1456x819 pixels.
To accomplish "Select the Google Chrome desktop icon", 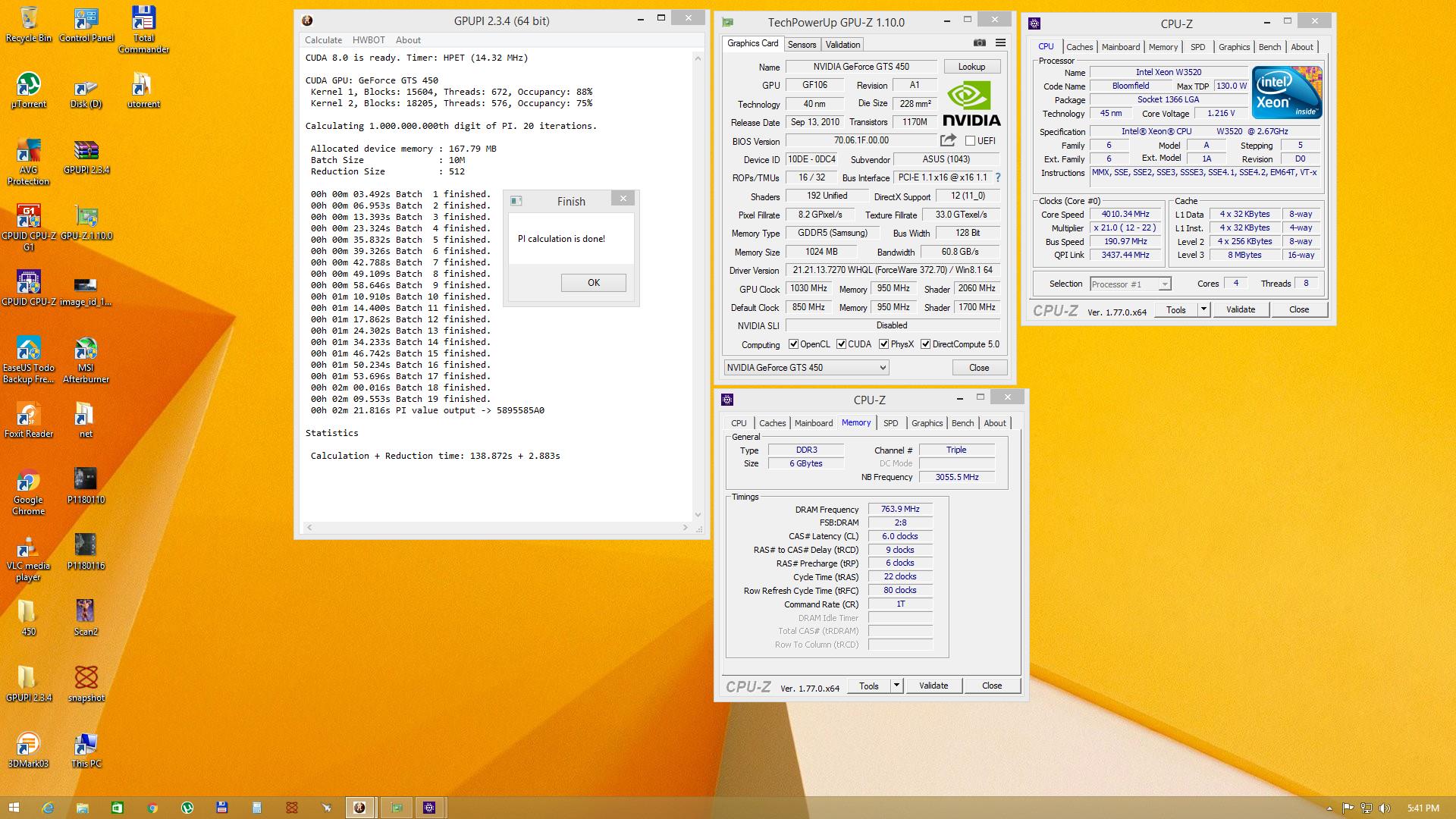I will (28, 493).
